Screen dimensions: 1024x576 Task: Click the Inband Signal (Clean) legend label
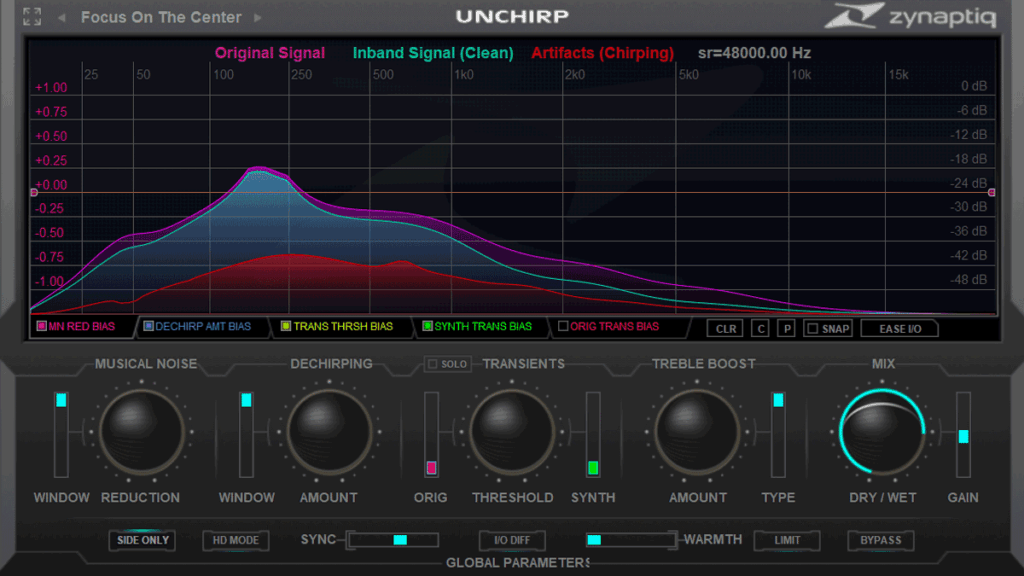(x=433, y=53)
